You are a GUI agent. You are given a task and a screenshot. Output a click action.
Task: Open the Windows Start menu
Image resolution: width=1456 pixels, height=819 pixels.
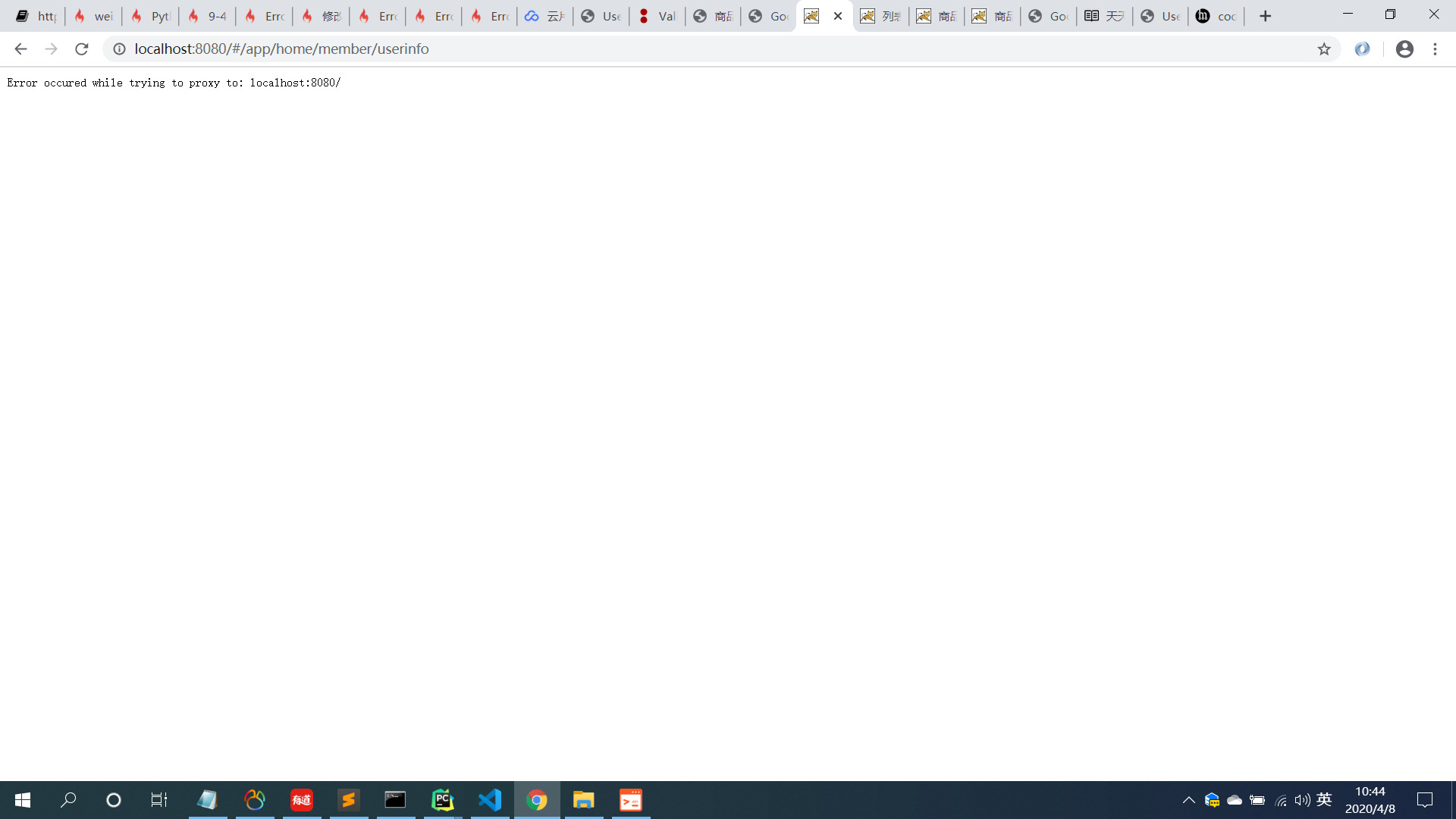coord(23,800)
